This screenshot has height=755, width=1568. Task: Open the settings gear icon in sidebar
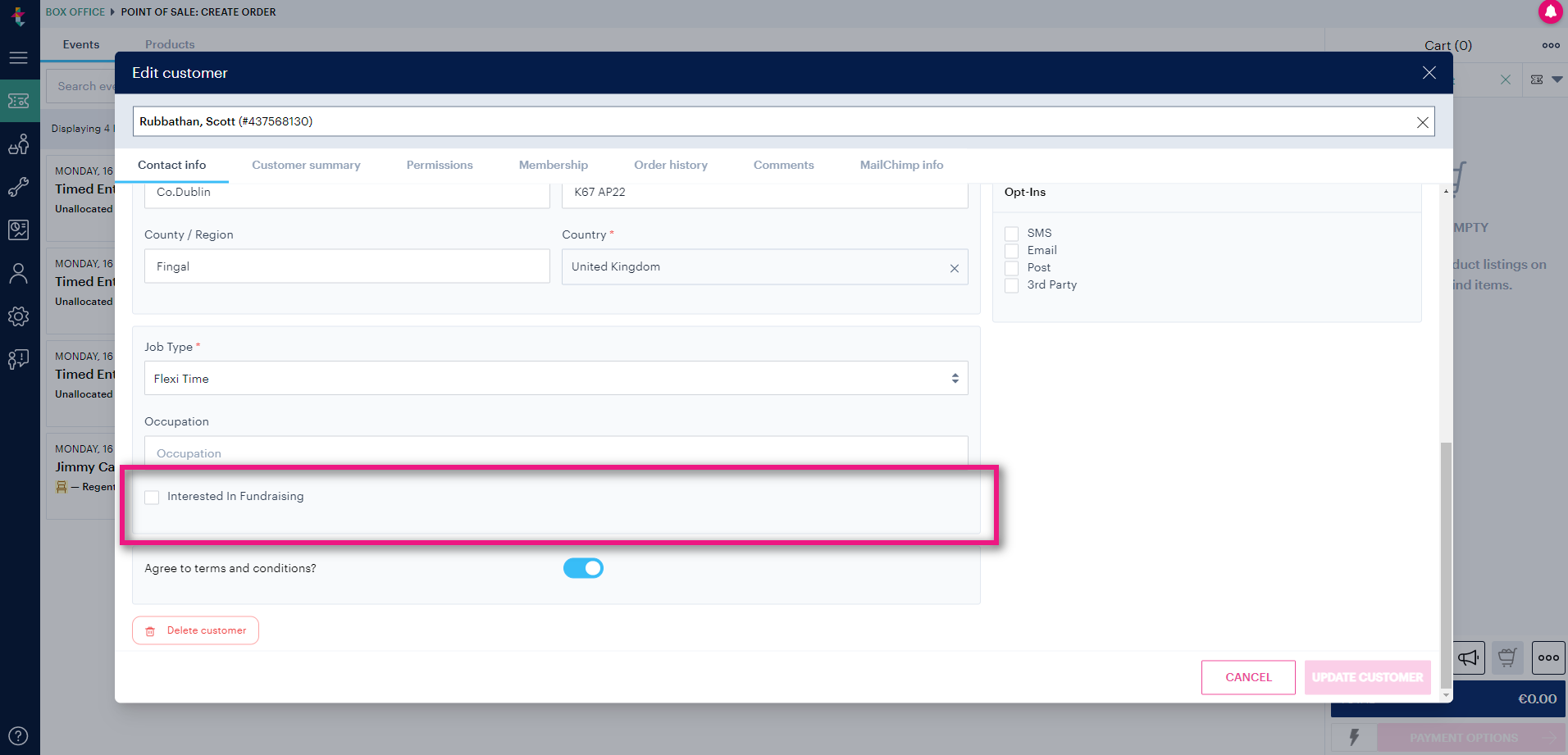(x=18, y=316)
